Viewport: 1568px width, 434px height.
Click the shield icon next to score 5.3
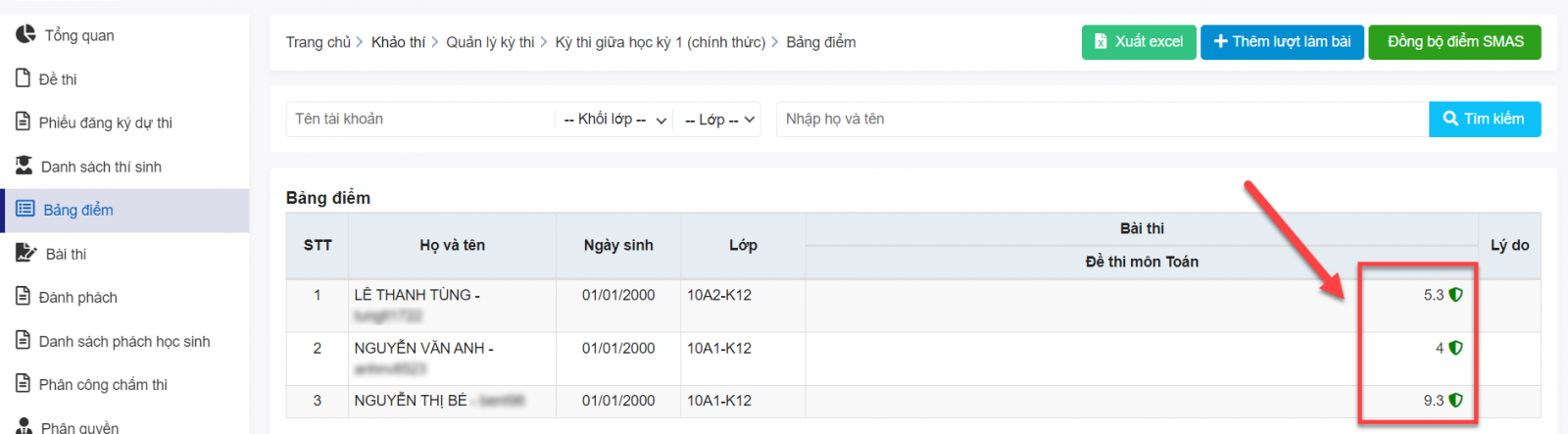(1455, 295)
